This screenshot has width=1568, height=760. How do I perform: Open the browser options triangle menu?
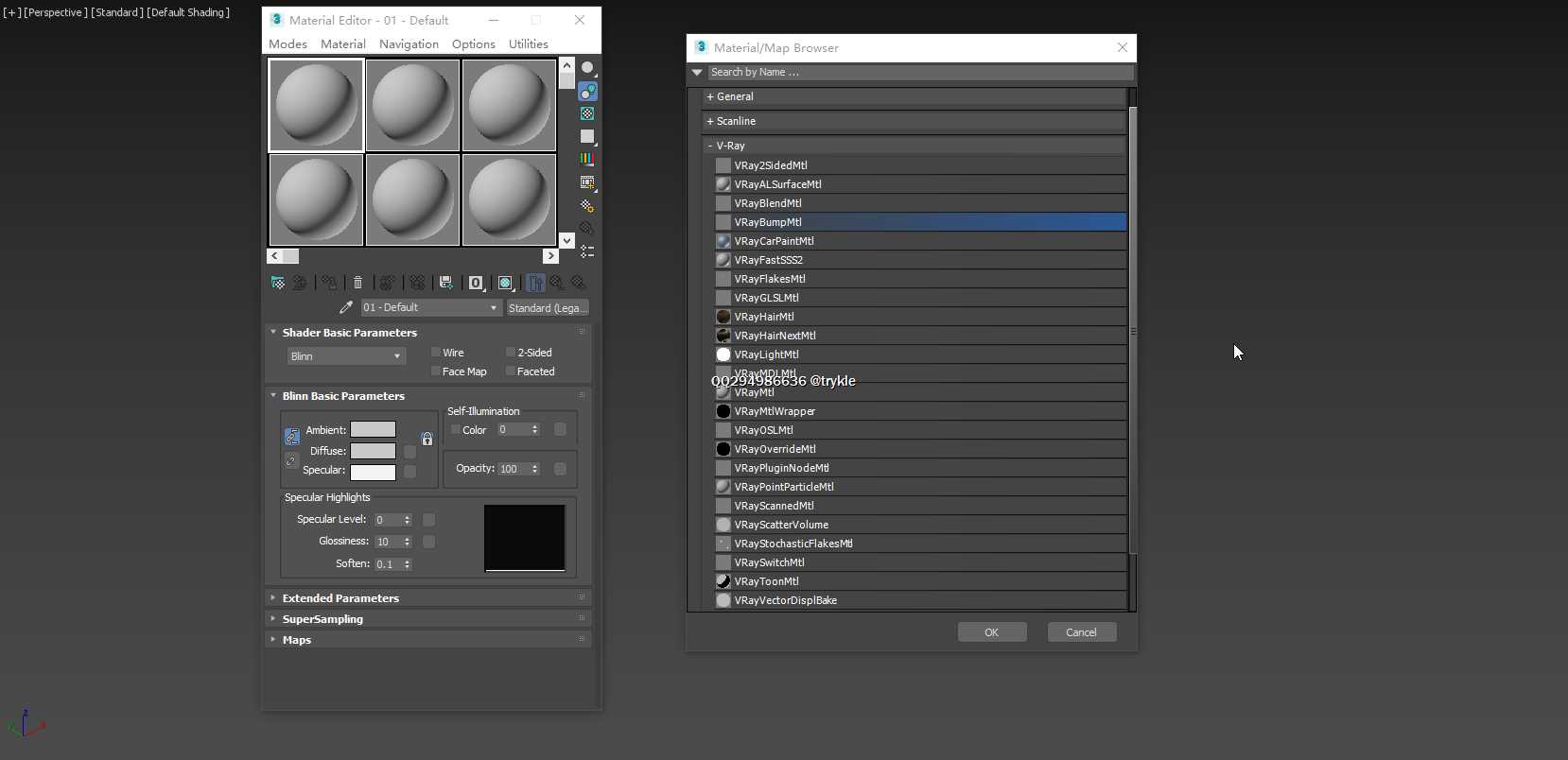pyautogui.click(x=697, y=73)
